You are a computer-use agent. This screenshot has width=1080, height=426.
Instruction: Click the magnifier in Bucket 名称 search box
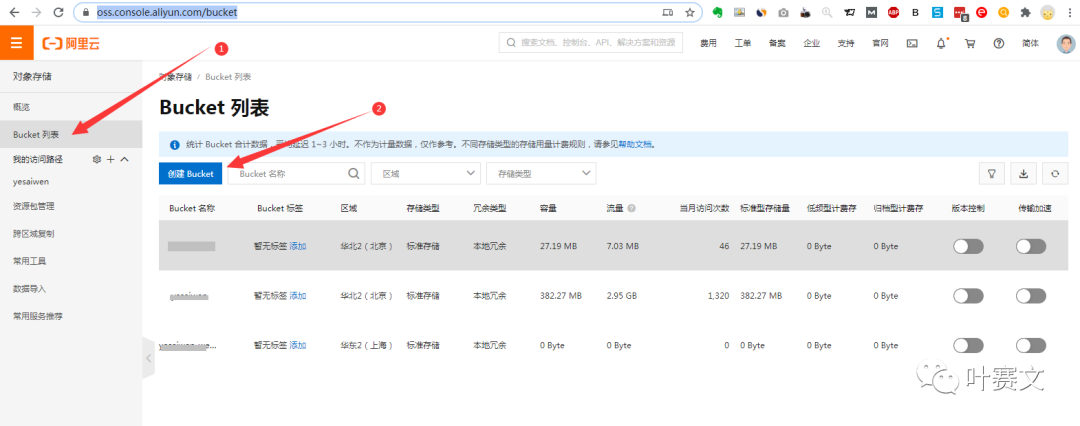354,174
